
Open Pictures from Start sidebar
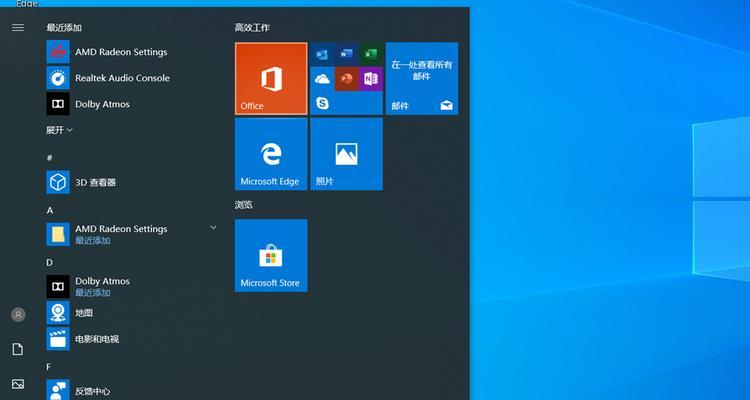18,384
